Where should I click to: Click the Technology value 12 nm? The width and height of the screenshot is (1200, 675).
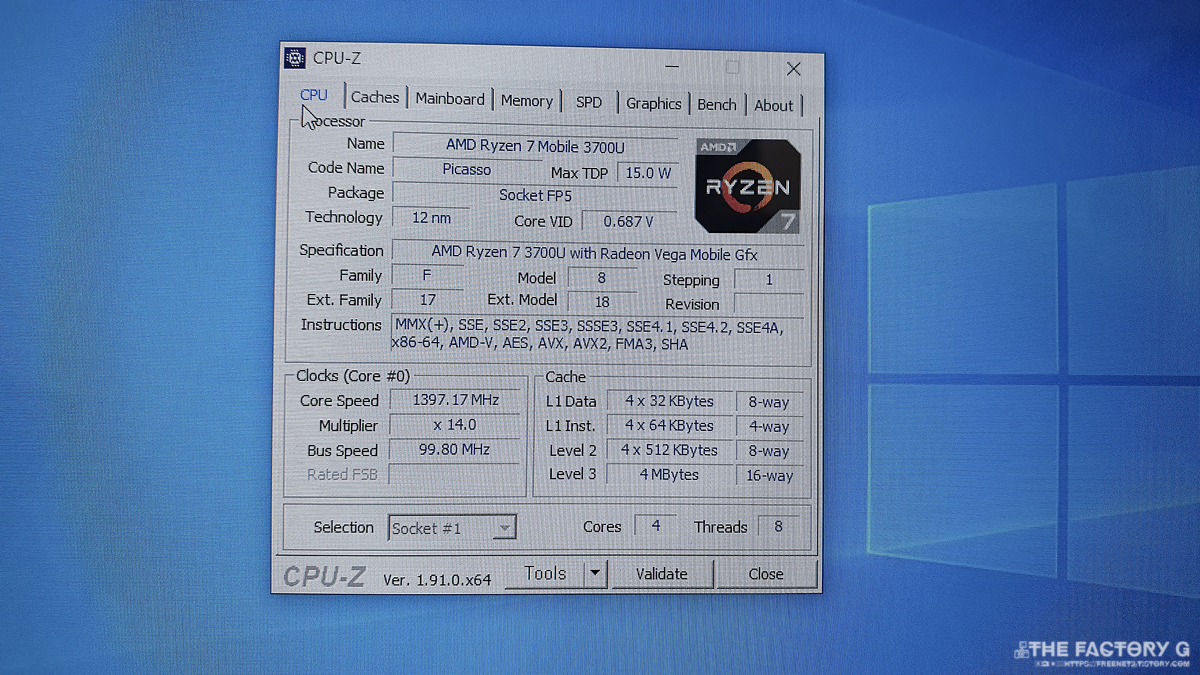(x=432, y=217)
